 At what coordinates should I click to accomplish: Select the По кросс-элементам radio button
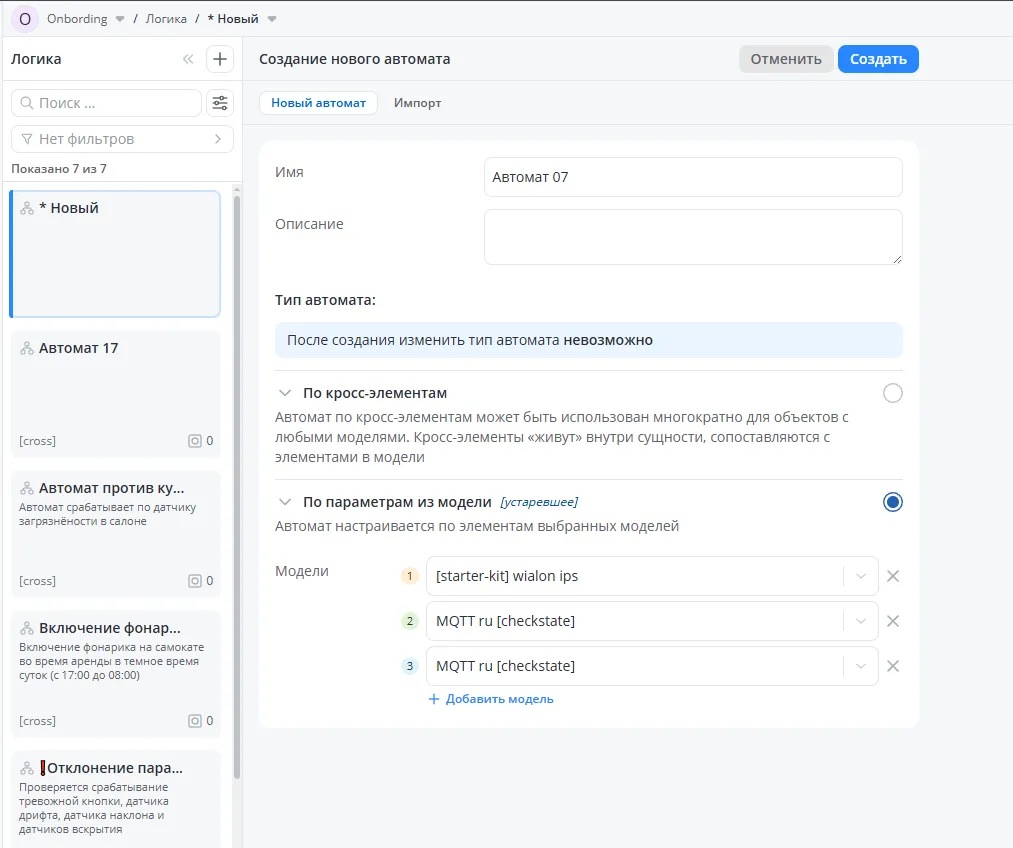pyautogui.click(x=892, y=393)
